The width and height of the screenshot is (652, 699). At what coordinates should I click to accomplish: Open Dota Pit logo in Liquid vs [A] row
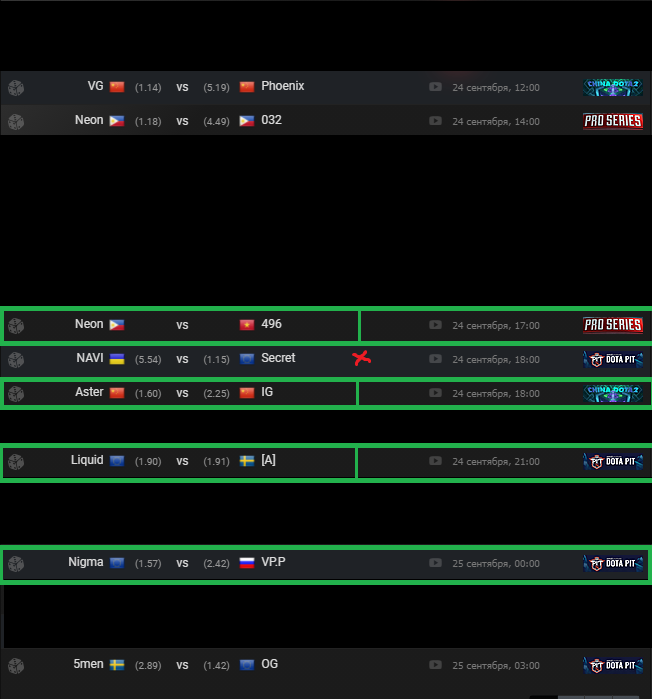[613, 461]
